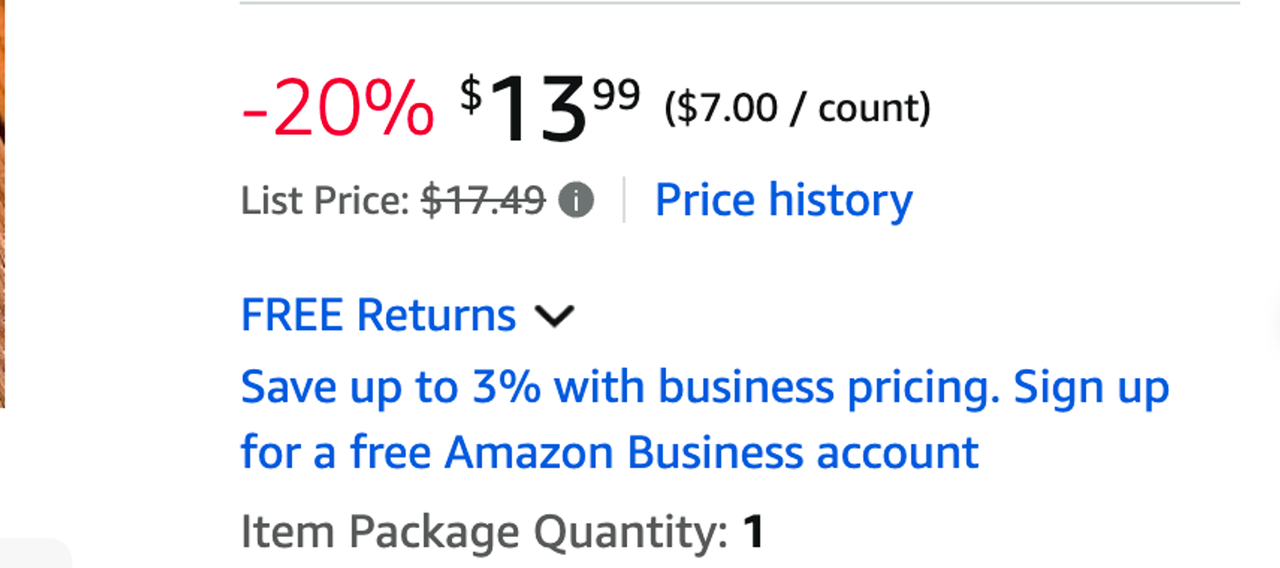
Task: Click the List Price label
Action: point(325,201)
